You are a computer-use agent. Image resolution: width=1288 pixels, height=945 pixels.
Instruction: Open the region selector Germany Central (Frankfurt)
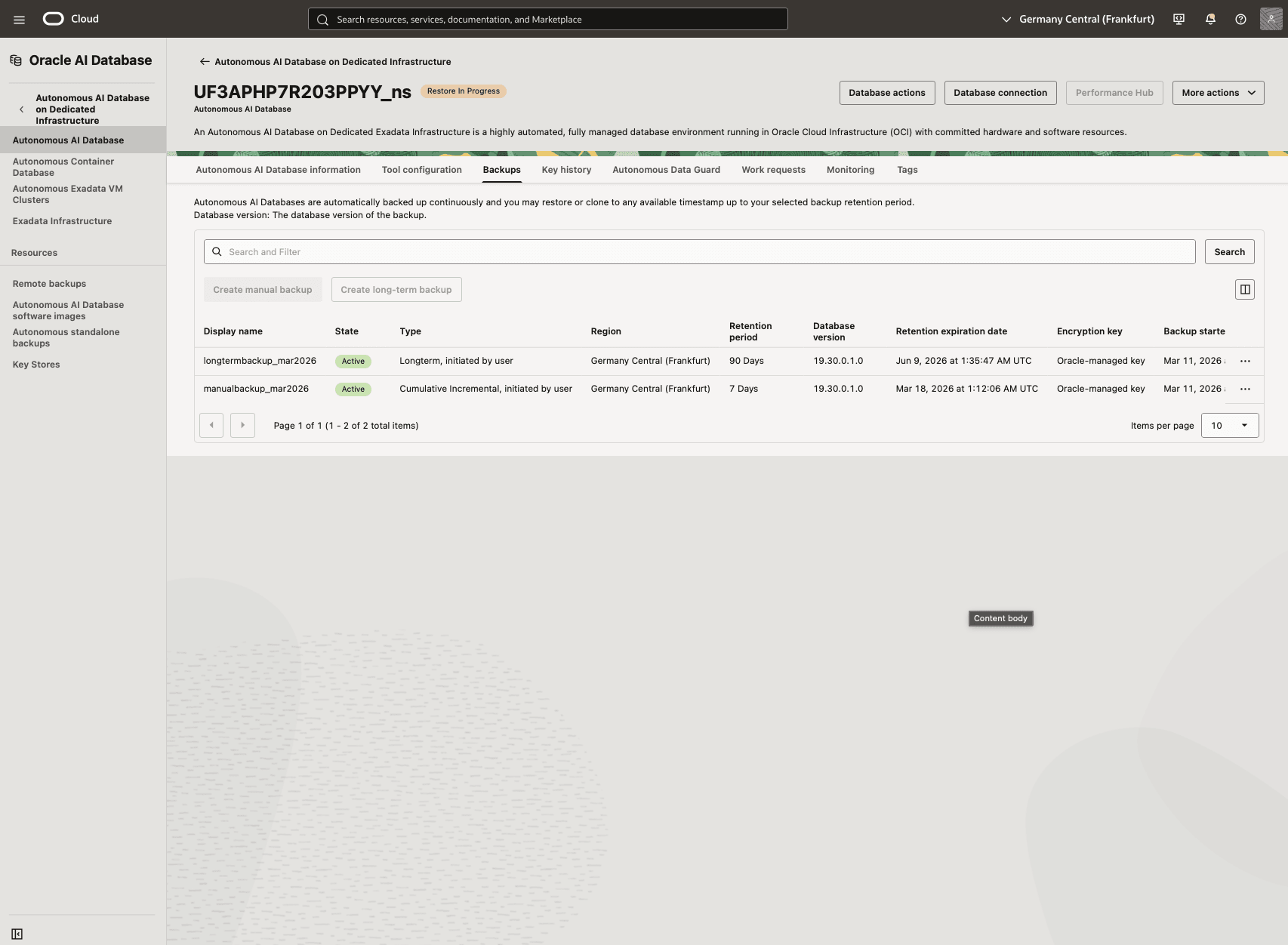[1077, 20]
